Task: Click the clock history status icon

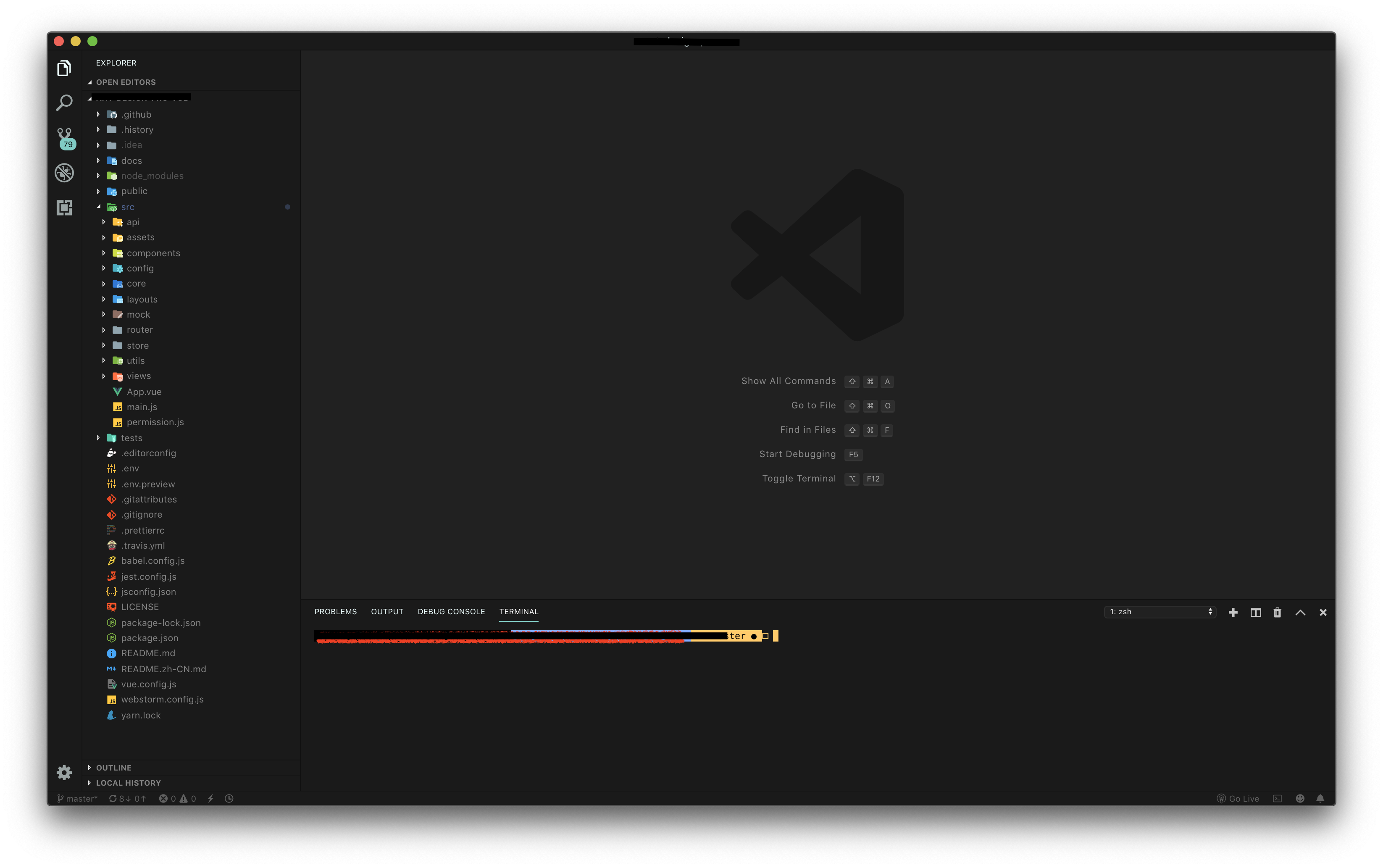Action: [x=229, y=799]
